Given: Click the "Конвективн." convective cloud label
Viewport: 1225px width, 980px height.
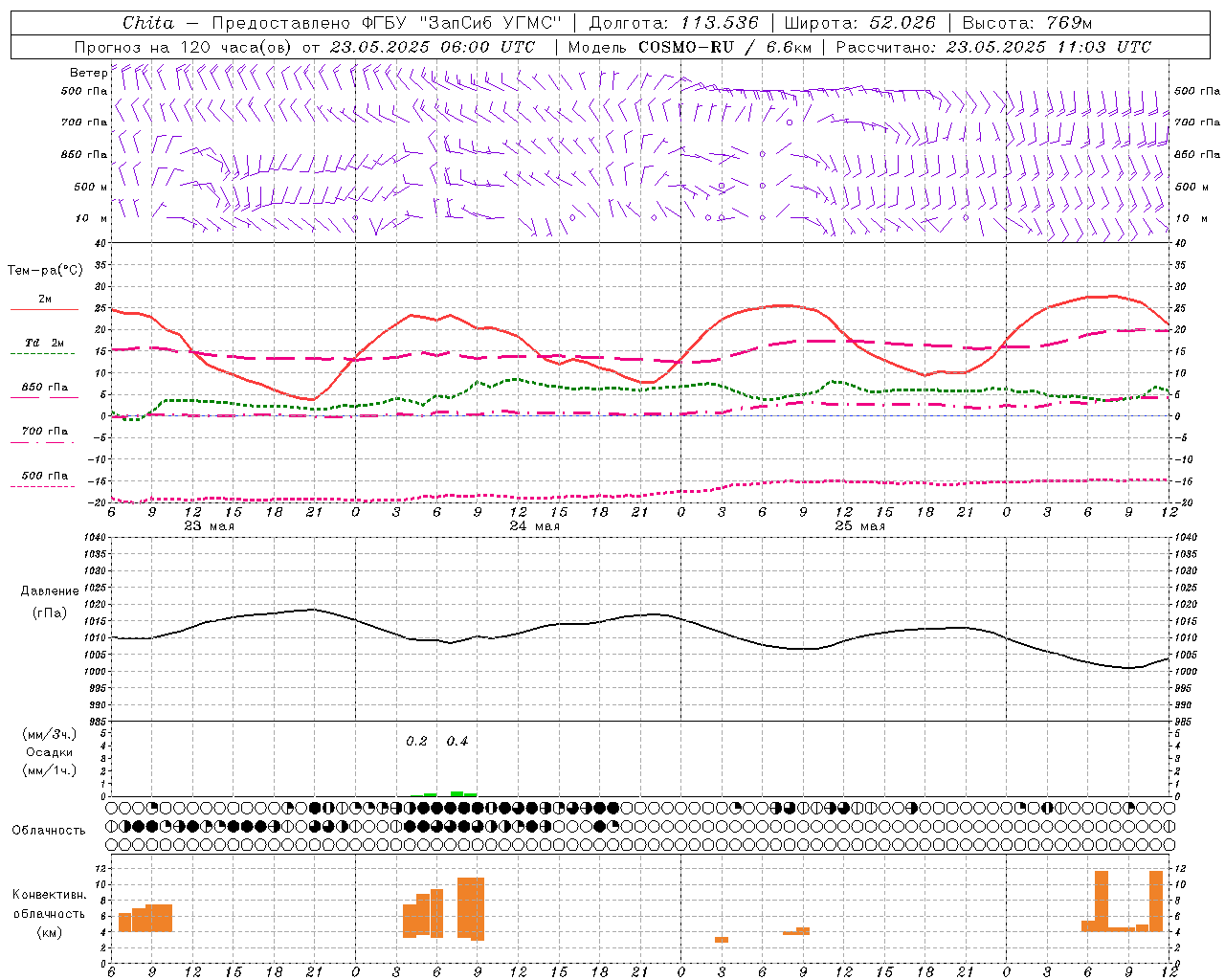Looking at the screenshot, I should 50,895.
